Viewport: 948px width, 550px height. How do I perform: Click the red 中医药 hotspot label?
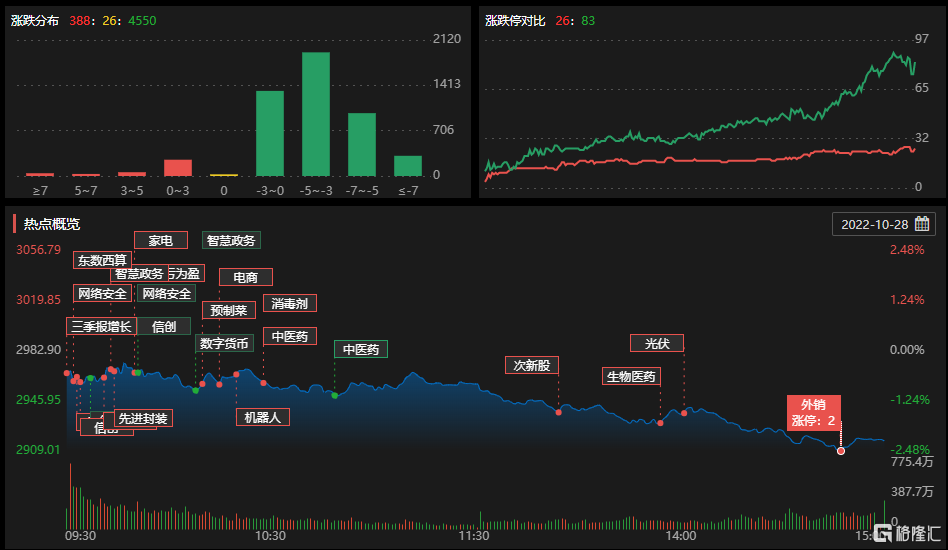tap(290, 337)
